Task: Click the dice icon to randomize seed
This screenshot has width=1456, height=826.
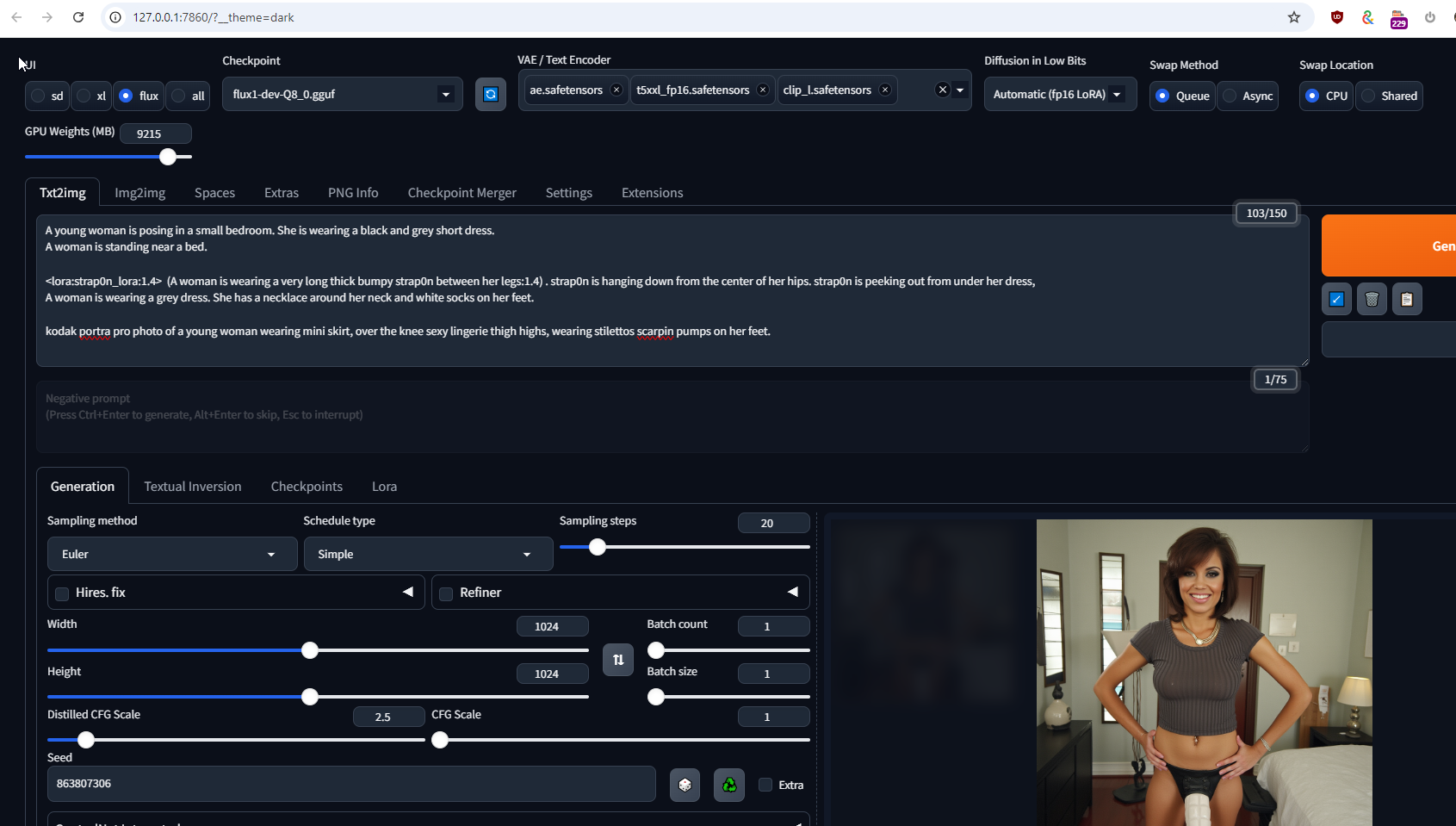Action: [x=685, y=785]
